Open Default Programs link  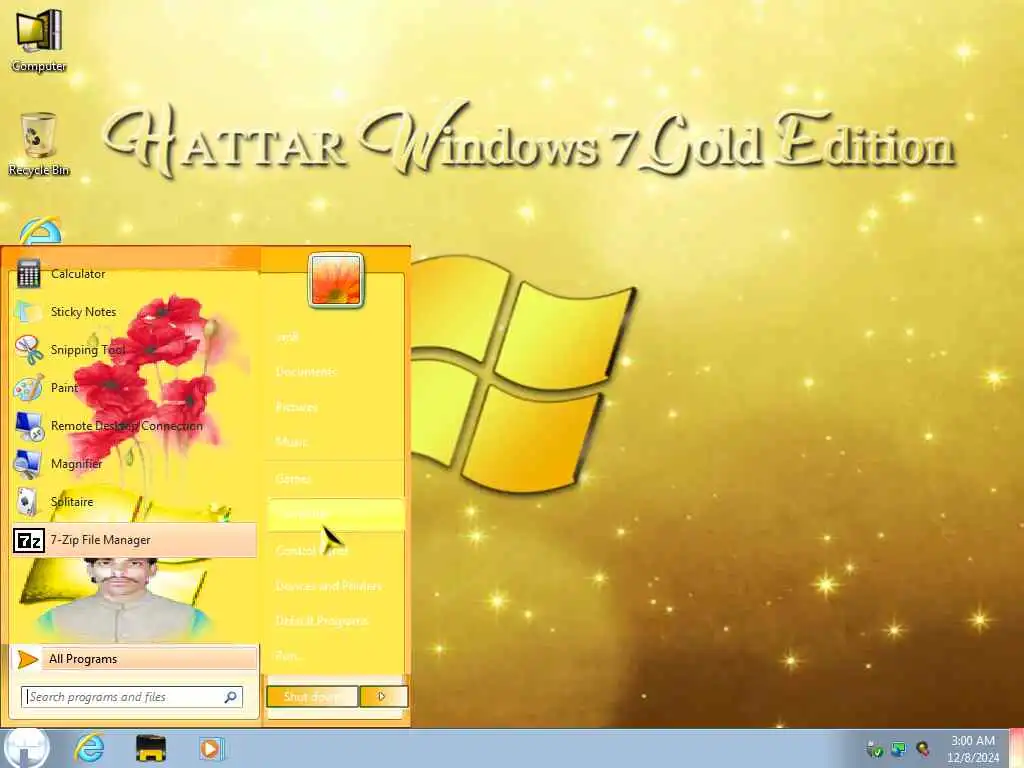click(321, 620)
